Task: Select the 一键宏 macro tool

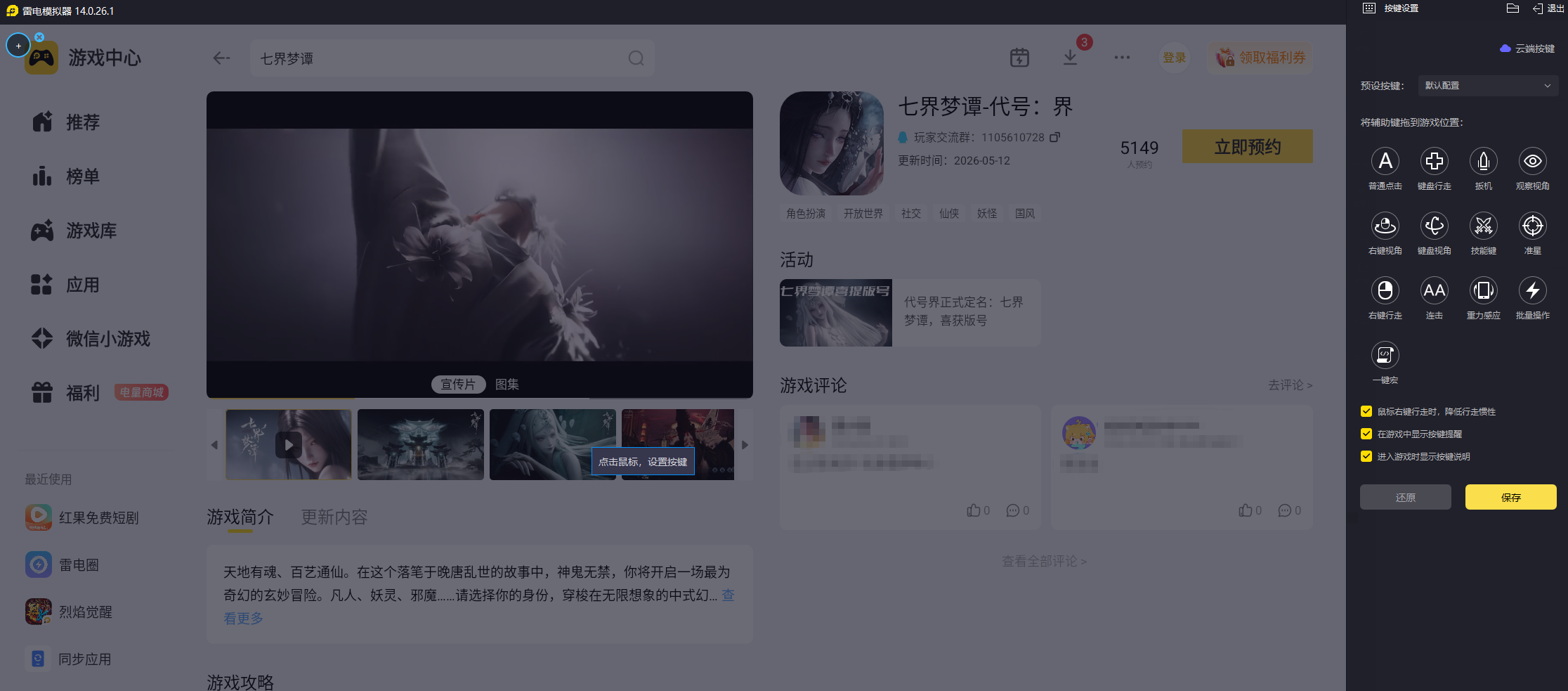Action: [1385, 356]
